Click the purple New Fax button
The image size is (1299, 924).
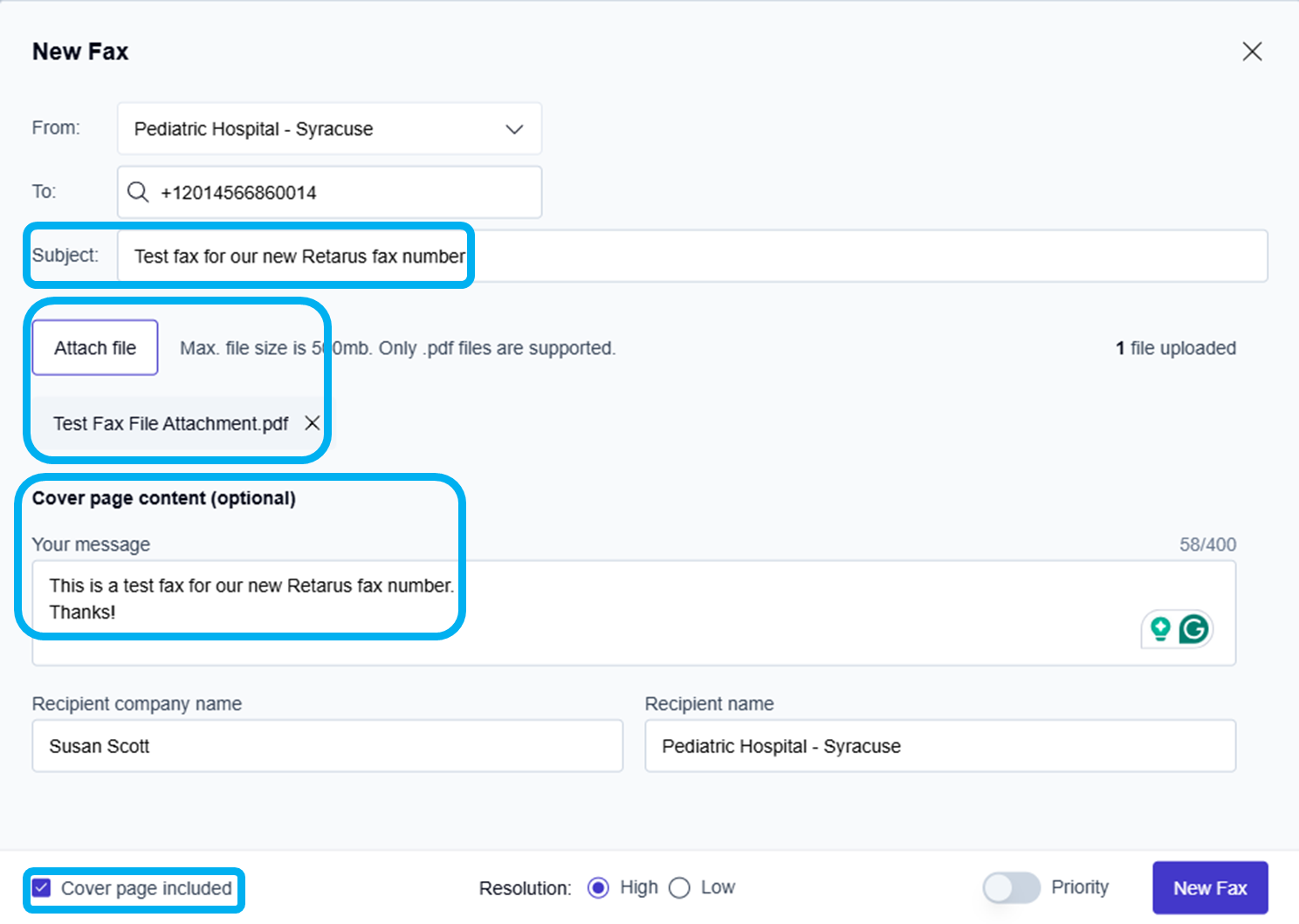coord(1209,888)
